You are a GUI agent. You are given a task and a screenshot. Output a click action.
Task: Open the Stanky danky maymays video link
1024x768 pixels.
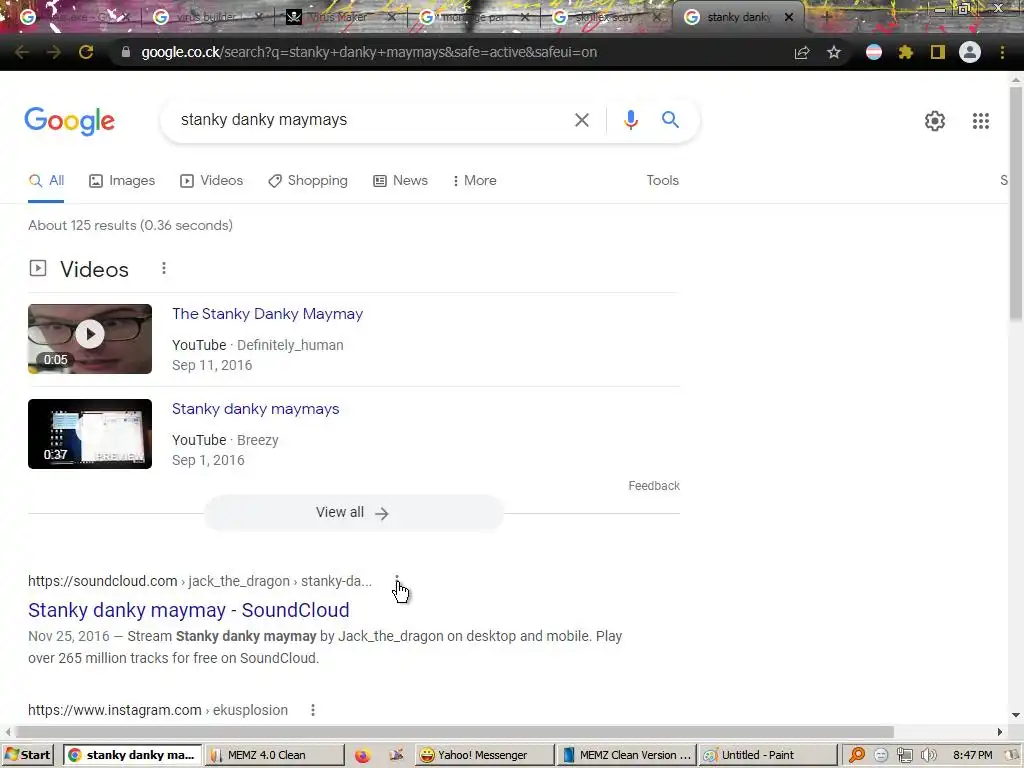(255, 409)
